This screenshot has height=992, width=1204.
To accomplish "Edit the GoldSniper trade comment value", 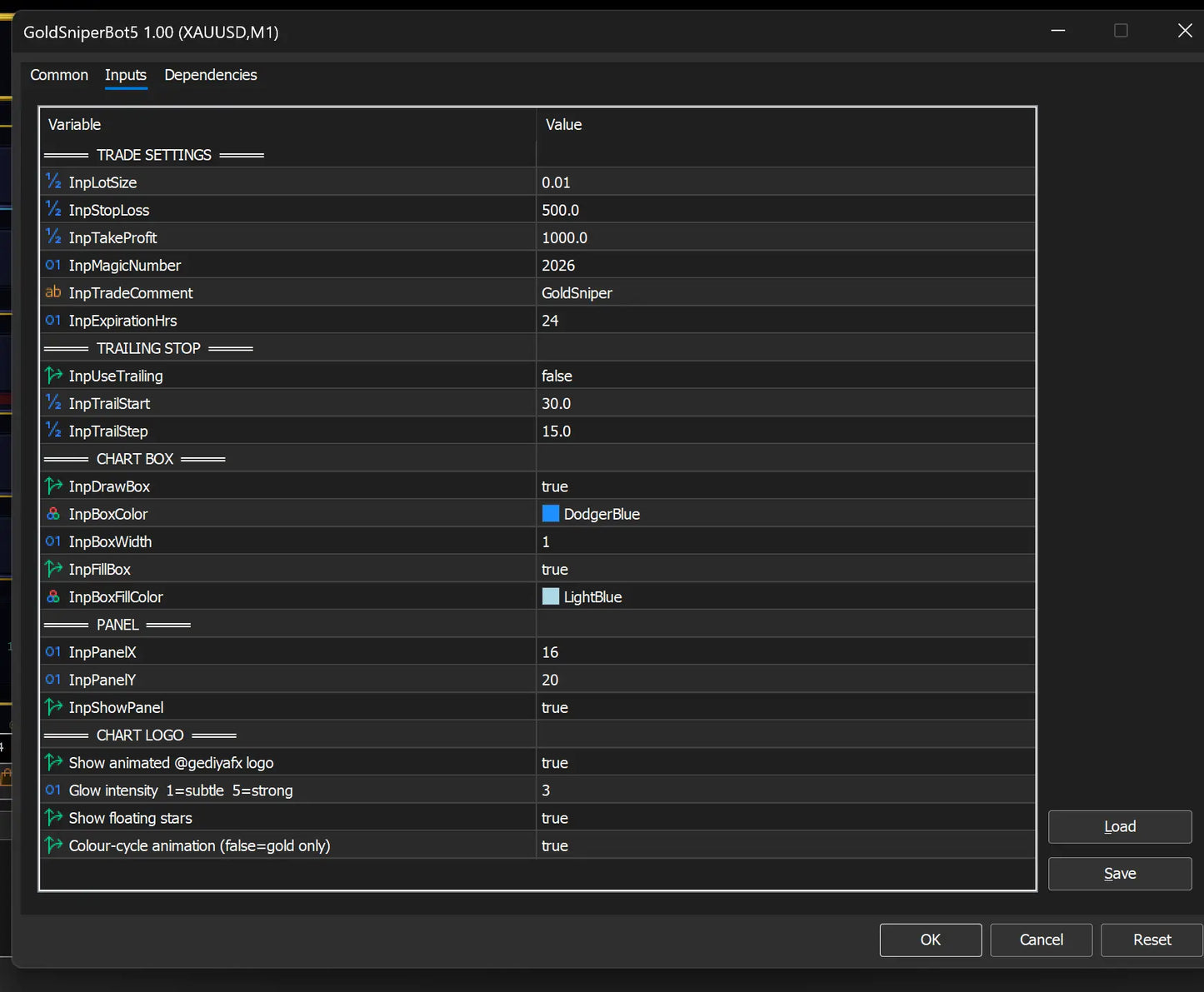I will tap(786, 292).
